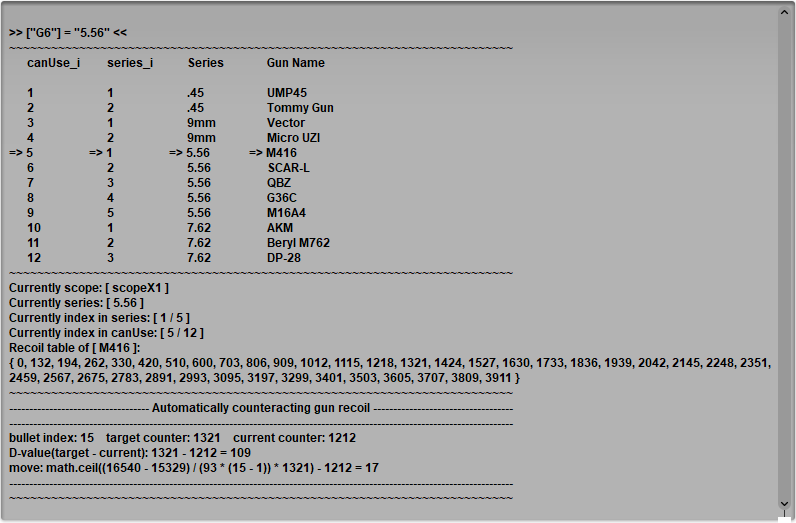Click the move: math.ceil formula line

click(x=194, y=468)
